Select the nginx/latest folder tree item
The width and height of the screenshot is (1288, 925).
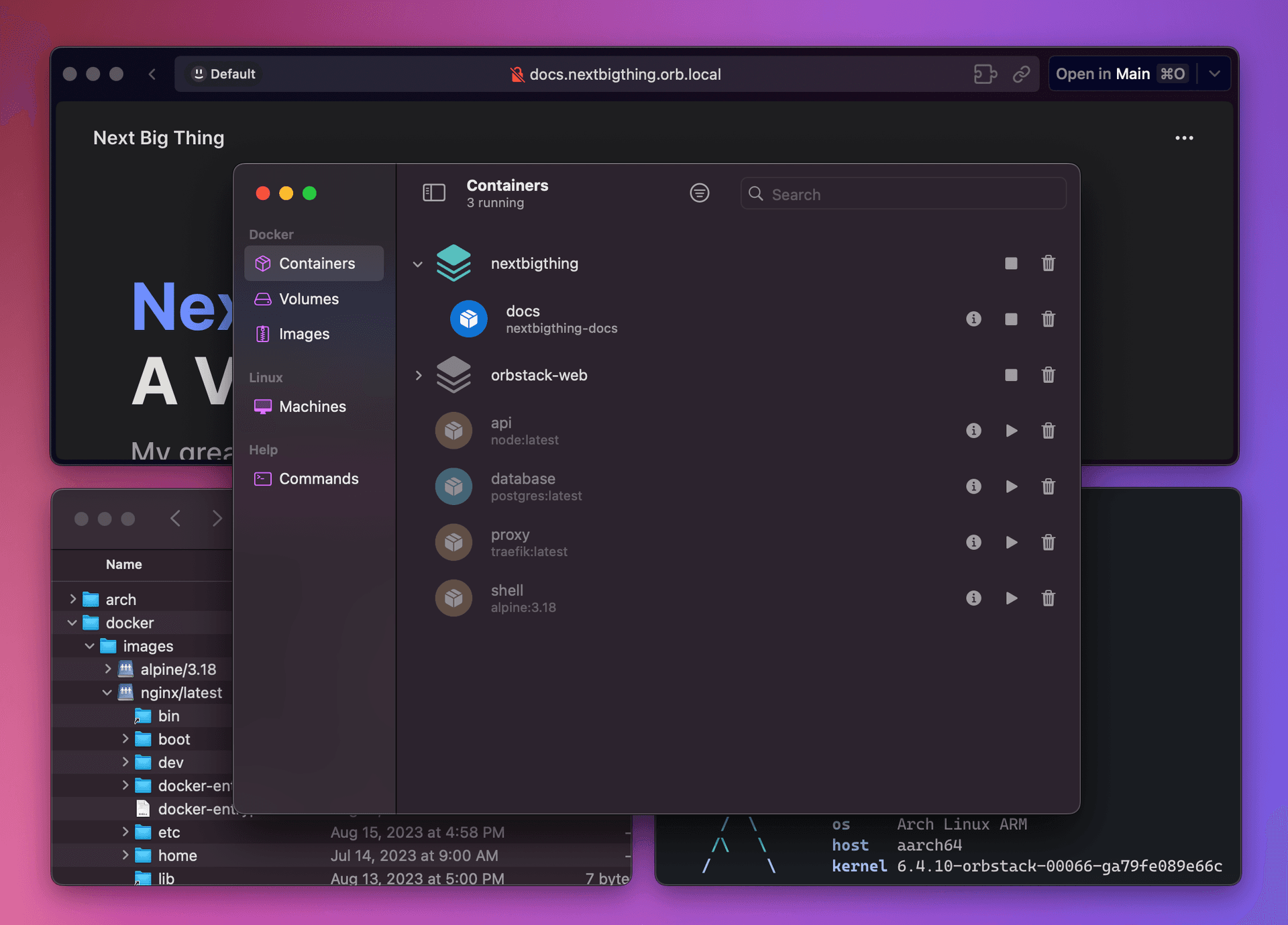point(181,691)
